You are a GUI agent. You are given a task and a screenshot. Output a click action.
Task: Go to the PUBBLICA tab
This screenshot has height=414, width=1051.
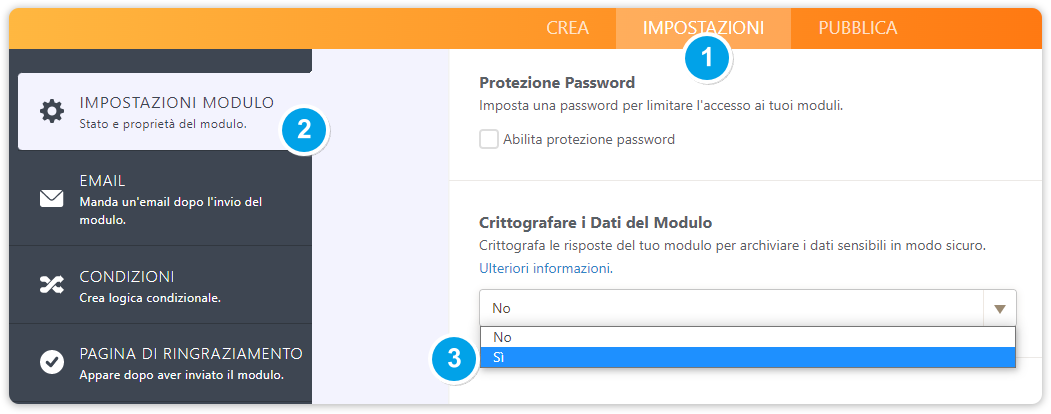(x=857, y=28)
